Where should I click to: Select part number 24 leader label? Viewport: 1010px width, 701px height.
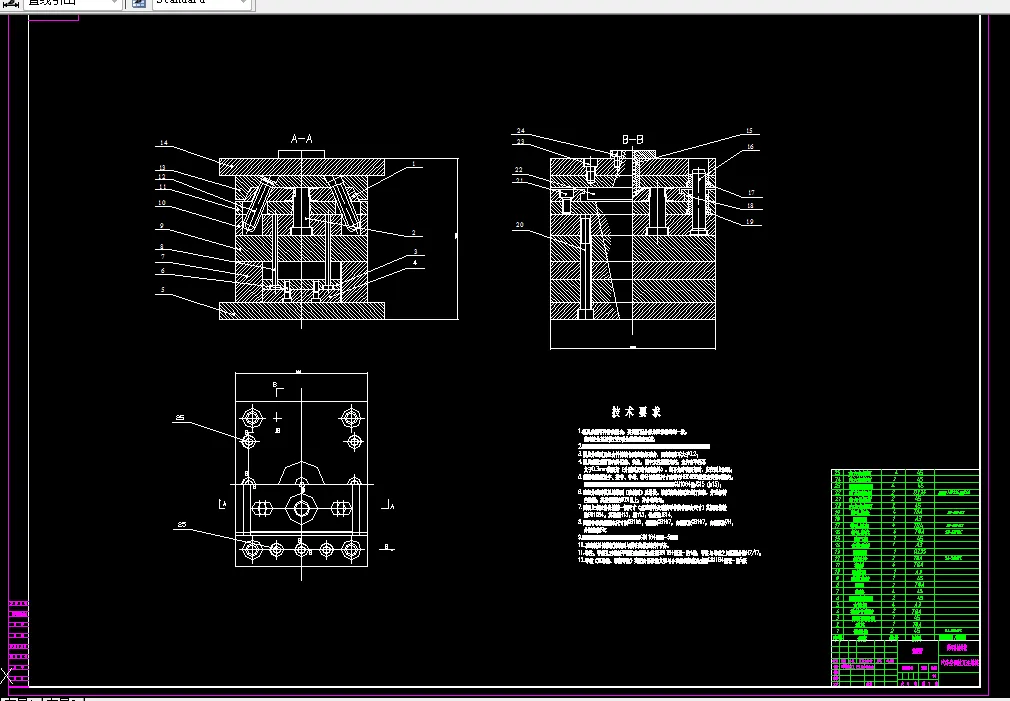coord(520,131)
